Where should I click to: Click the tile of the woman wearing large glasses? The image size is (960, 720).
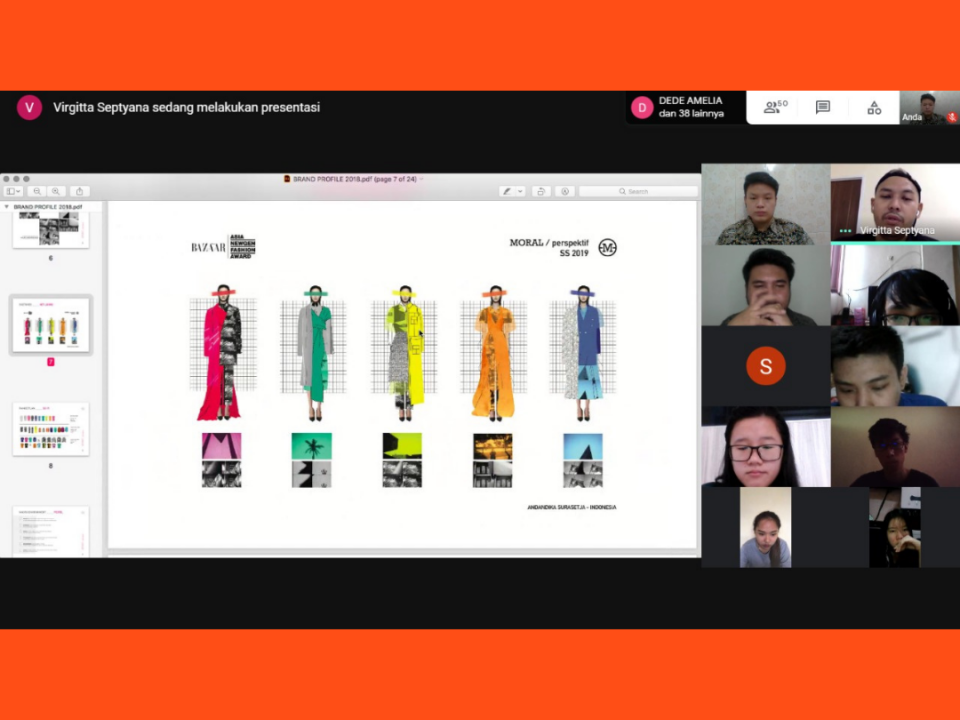point(765,446)
